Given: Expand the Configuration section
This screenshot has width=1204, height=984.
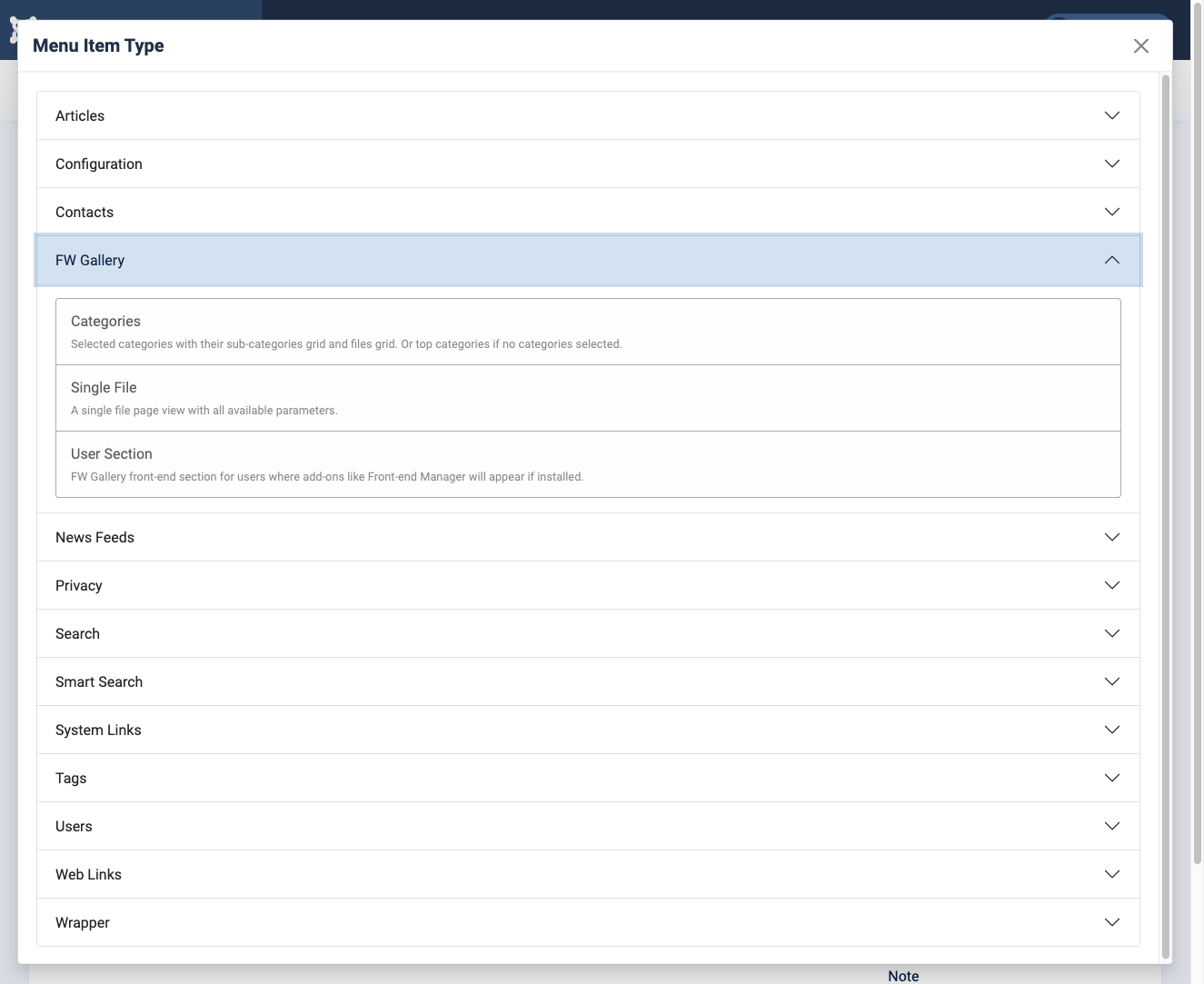Looking at the screenshot, I should (587, 164).
